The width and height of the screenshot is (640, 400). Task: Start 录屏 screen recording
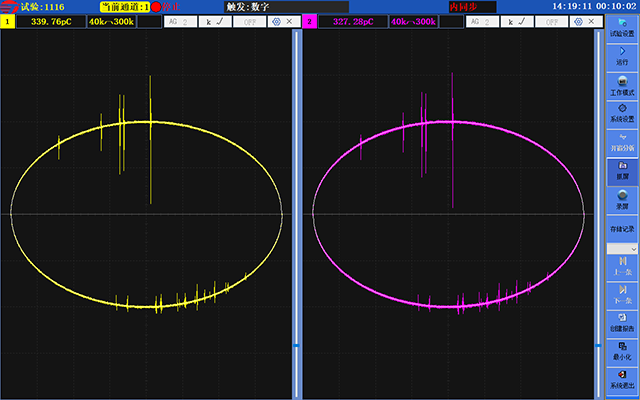[x=623, y=198]
